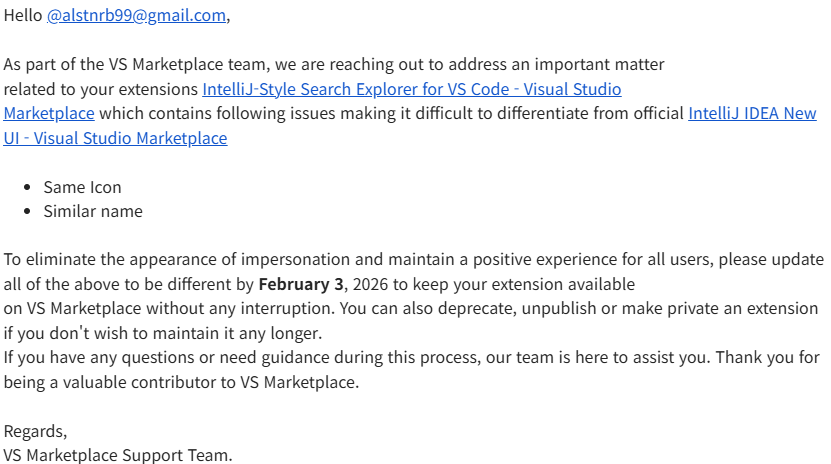Screen dimensions: 831x464
Task: Click the line starting 'As part of the VS Marketplace team'
Action: 334,65
